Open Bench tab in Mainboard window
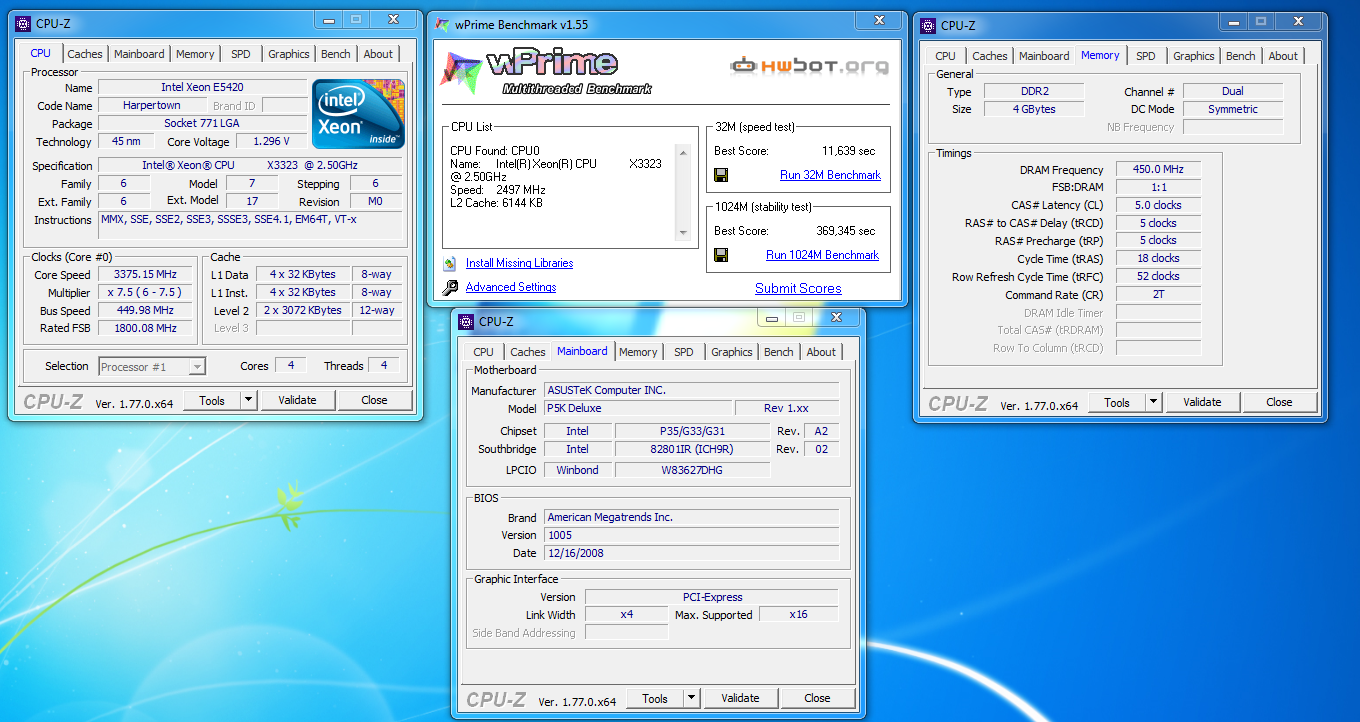1360x722 pixels. 779,352
